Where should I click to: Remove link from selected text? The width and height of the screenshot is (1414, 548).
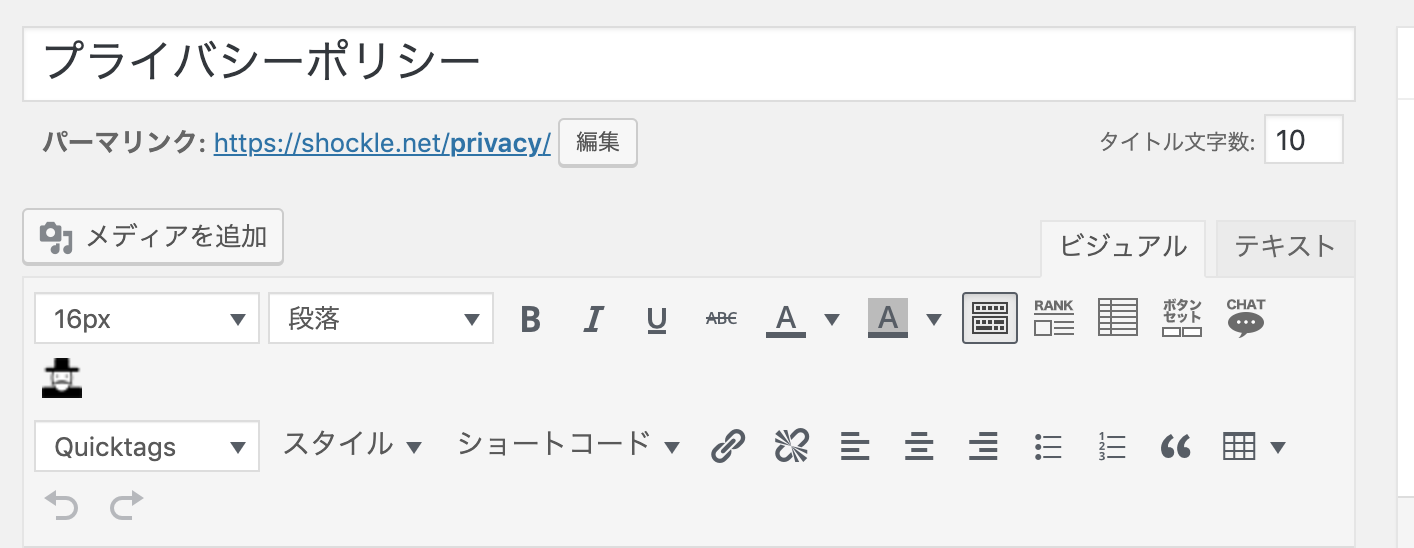tap(792, 446)
